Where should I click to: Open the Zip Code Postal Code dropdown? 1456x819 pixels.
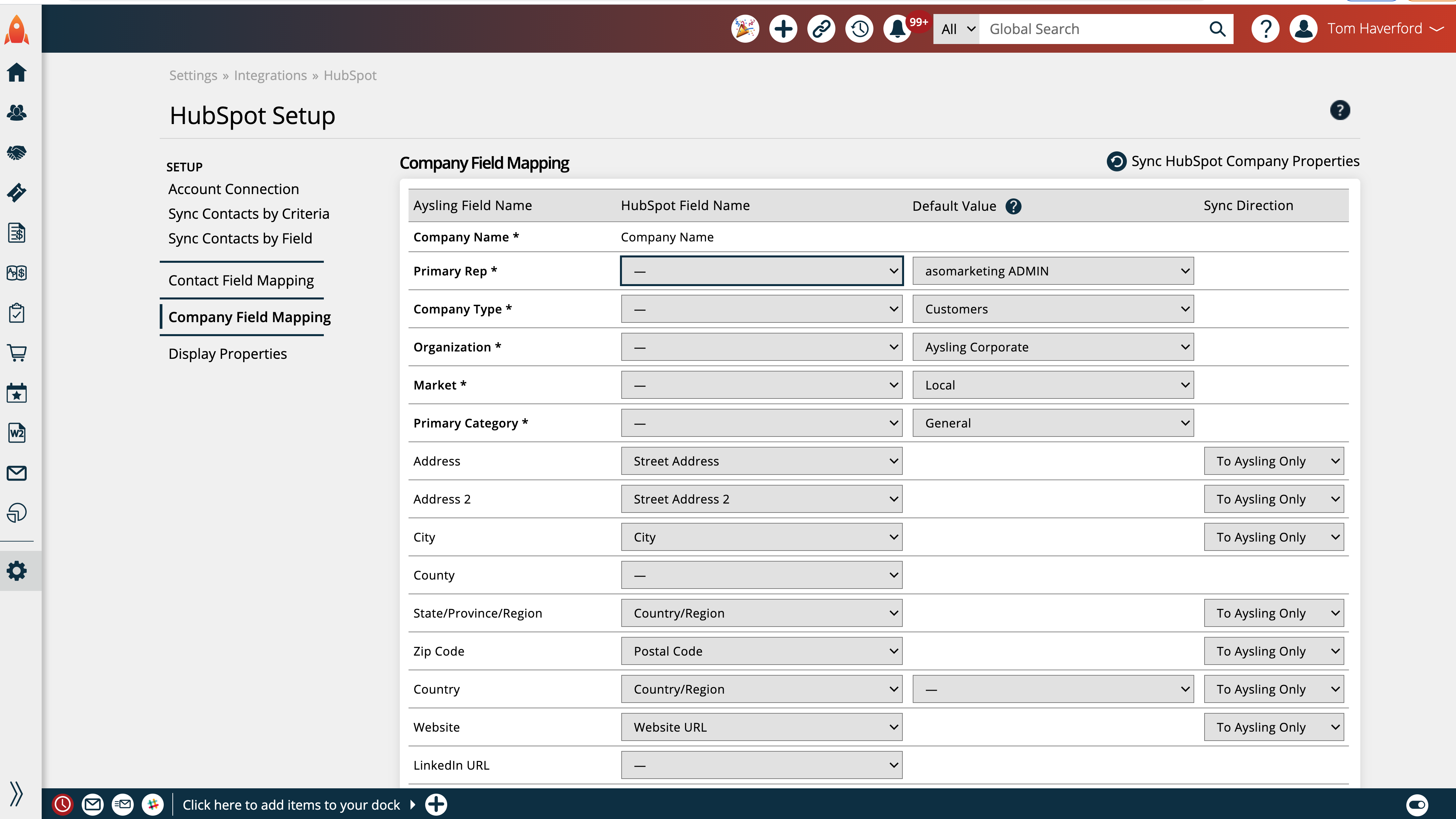761,651
